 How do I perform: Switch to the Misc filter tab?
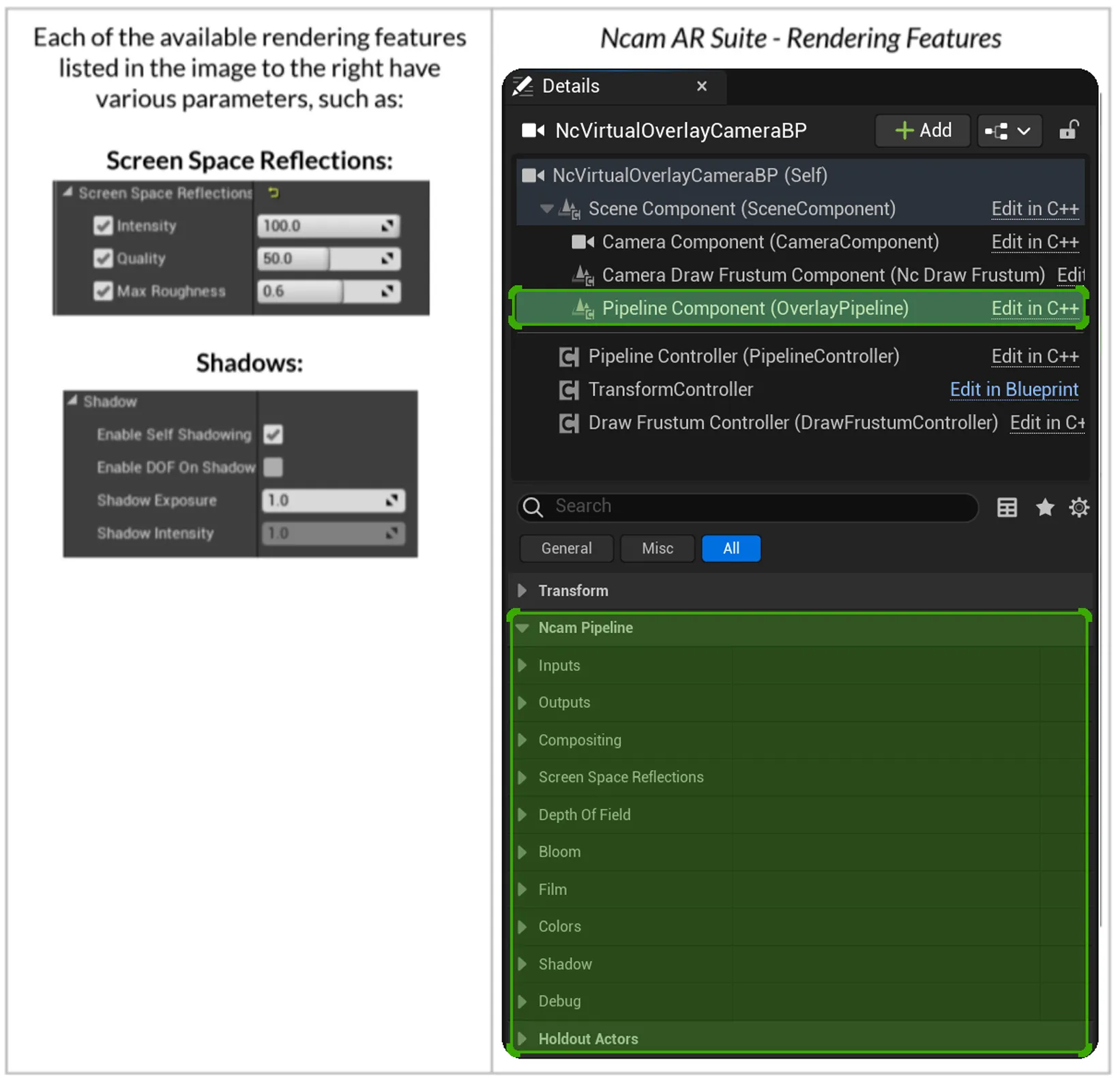(x=658, y=548)
